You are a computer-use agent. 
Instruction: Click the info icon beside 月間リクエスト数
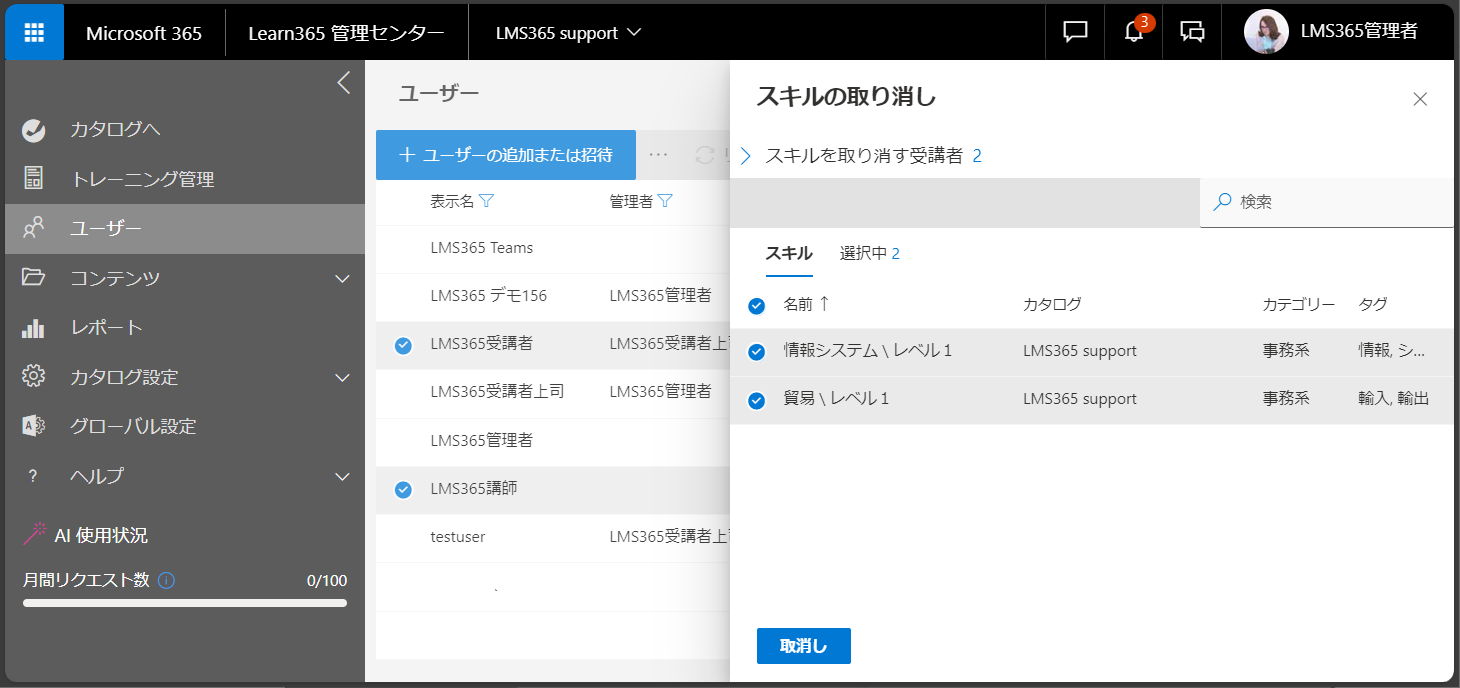point(166,580)
